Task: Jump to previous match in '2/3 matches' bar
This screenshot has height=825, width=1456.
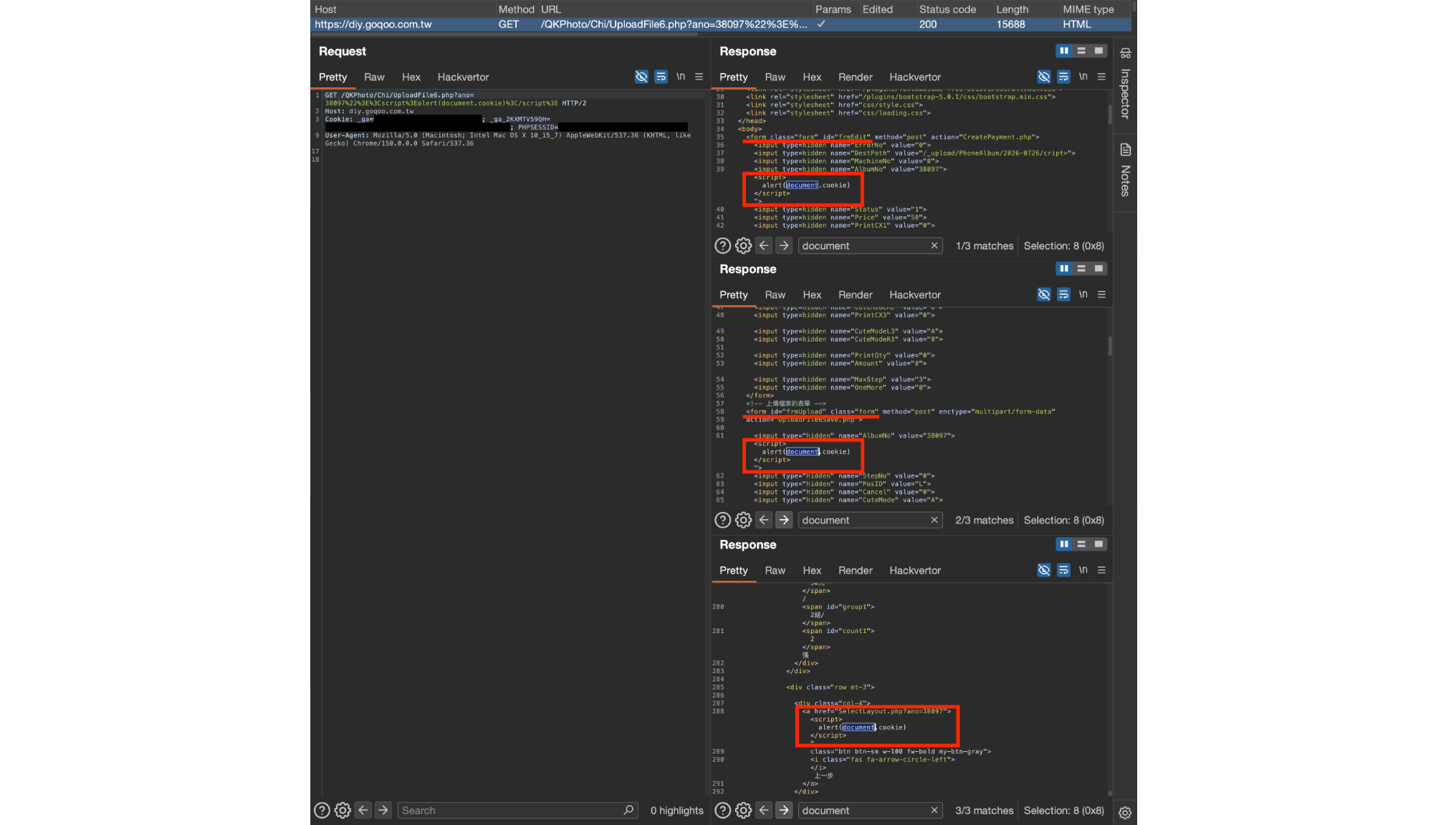Action: 764,520
